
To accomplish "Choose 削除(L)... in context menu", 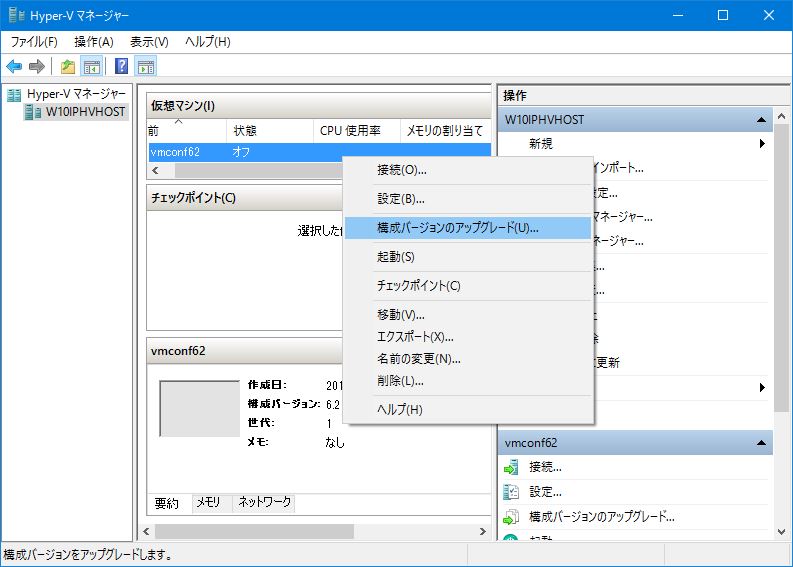I will (x=468, y=380).
